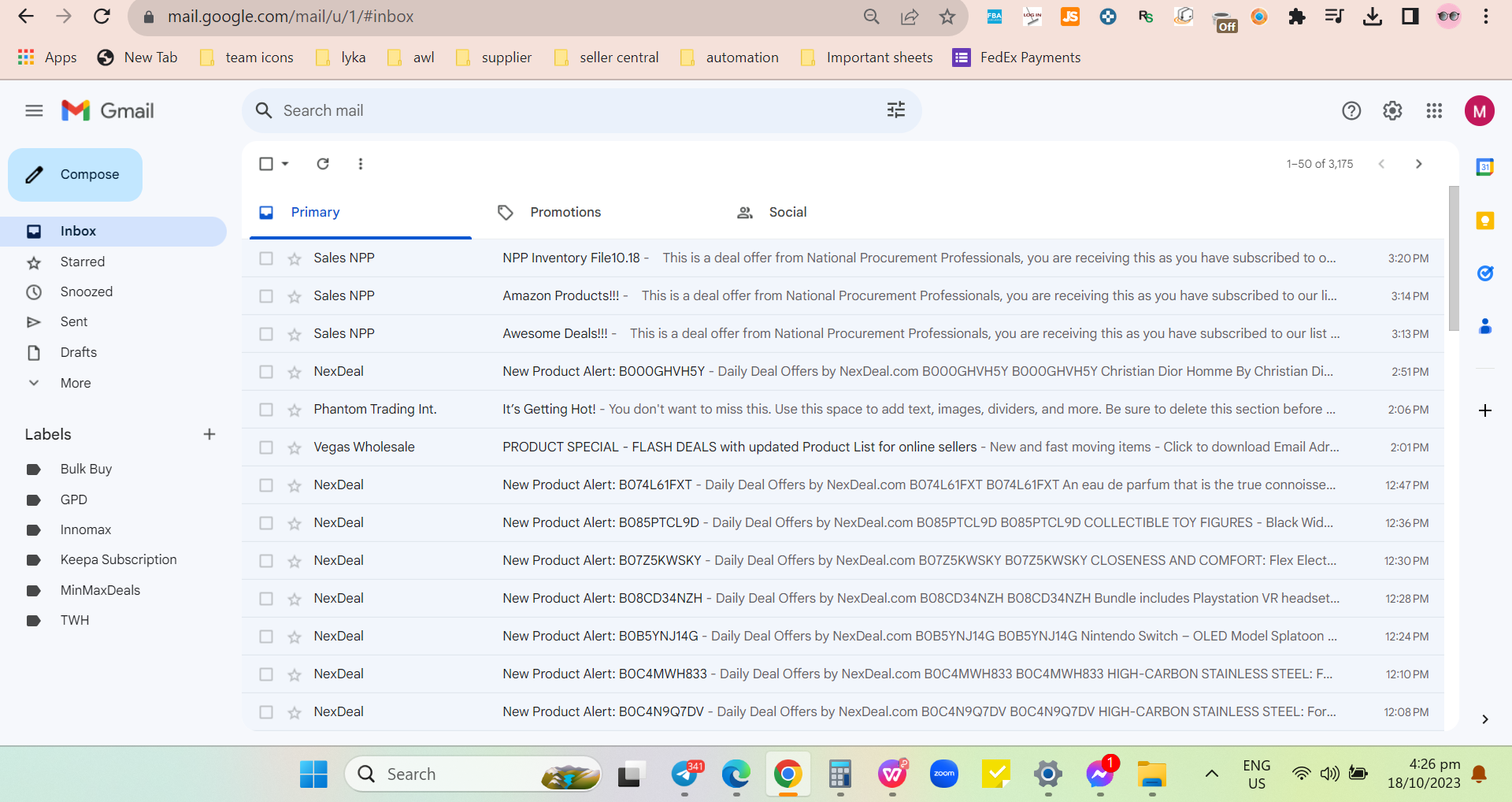
Task: Open Telegram from the taskbar
Action: 685,774
